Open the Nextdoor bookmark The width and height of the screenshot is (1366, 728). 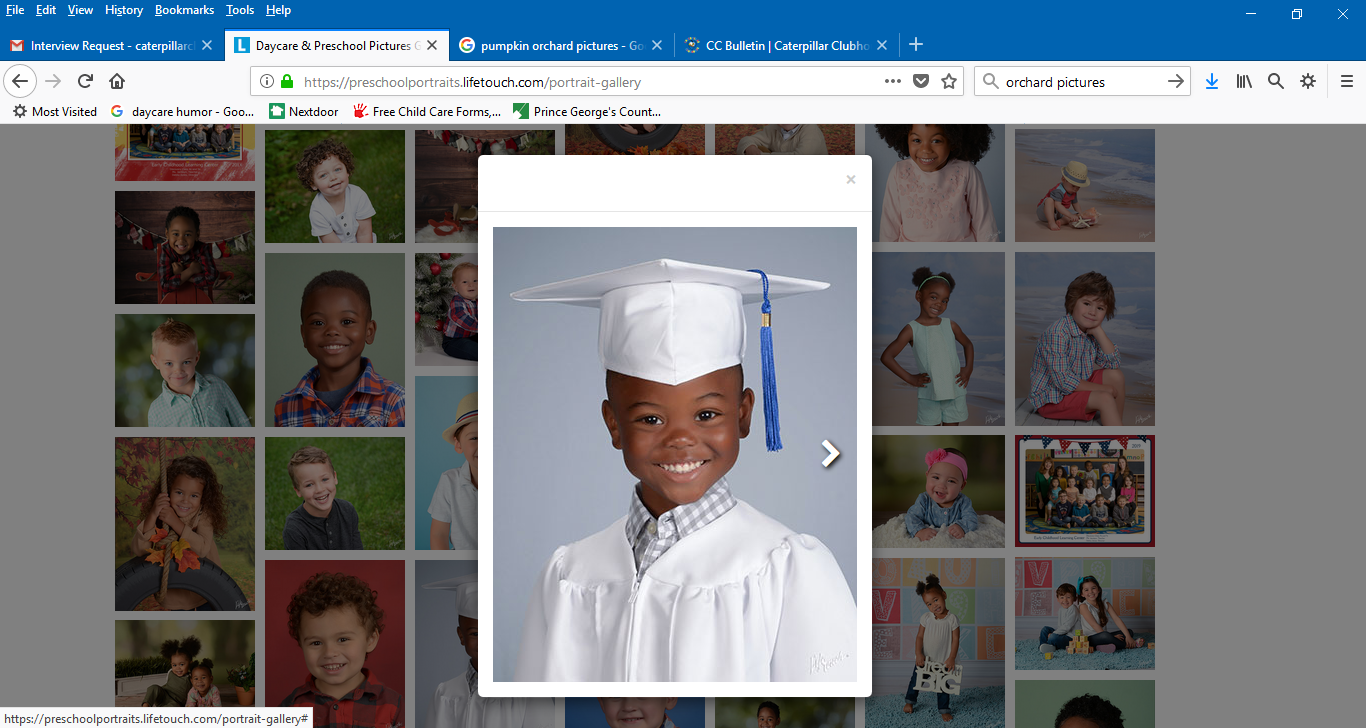point(304,112)
